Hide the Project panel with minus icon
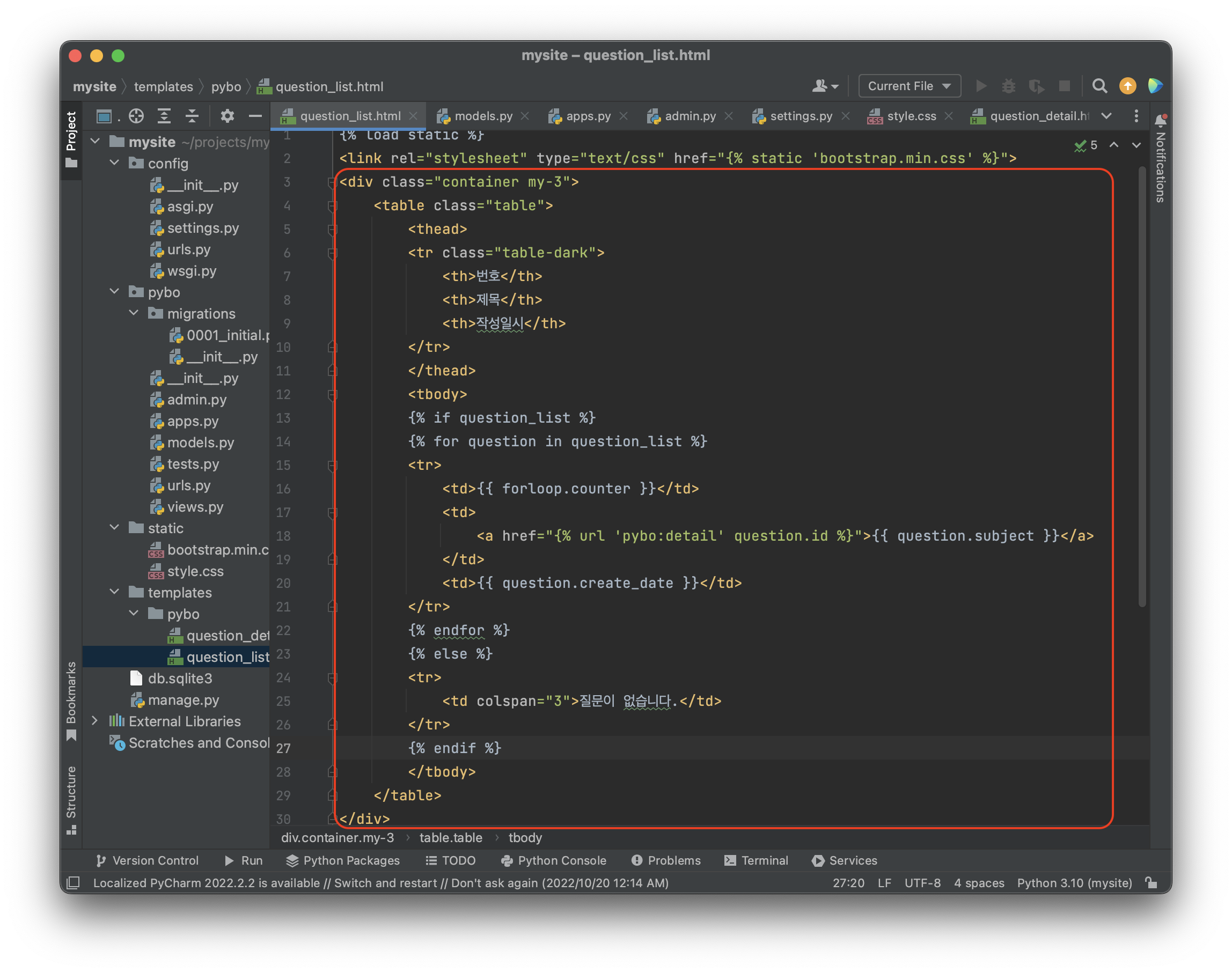 (x=255, y=116)
